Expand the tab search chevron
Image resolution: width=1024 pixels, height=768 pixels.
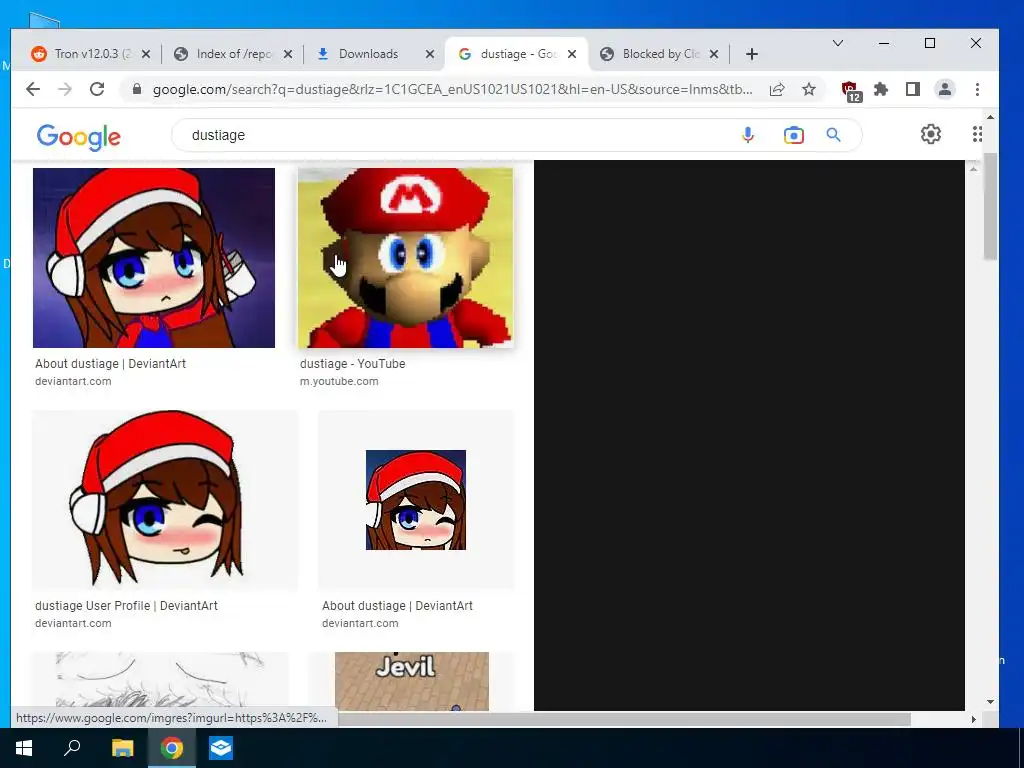click(838, 43)
